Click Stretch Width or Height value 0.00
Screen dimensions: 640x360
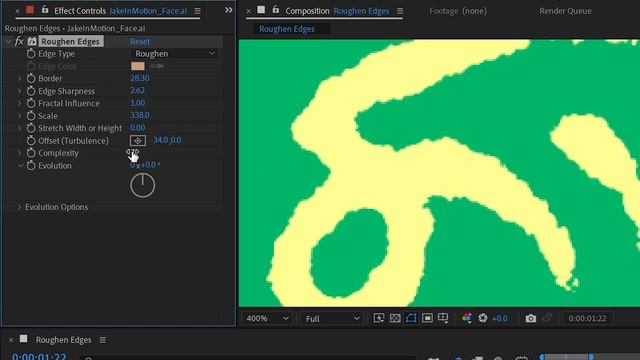[x=137, y=128]
